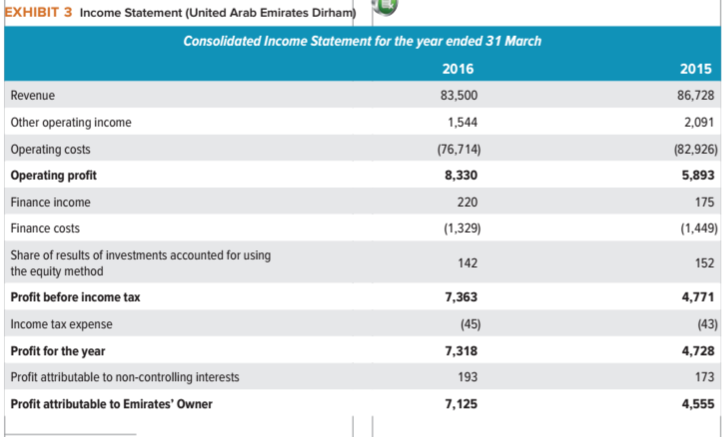Select the 220 finance income value

467,202
